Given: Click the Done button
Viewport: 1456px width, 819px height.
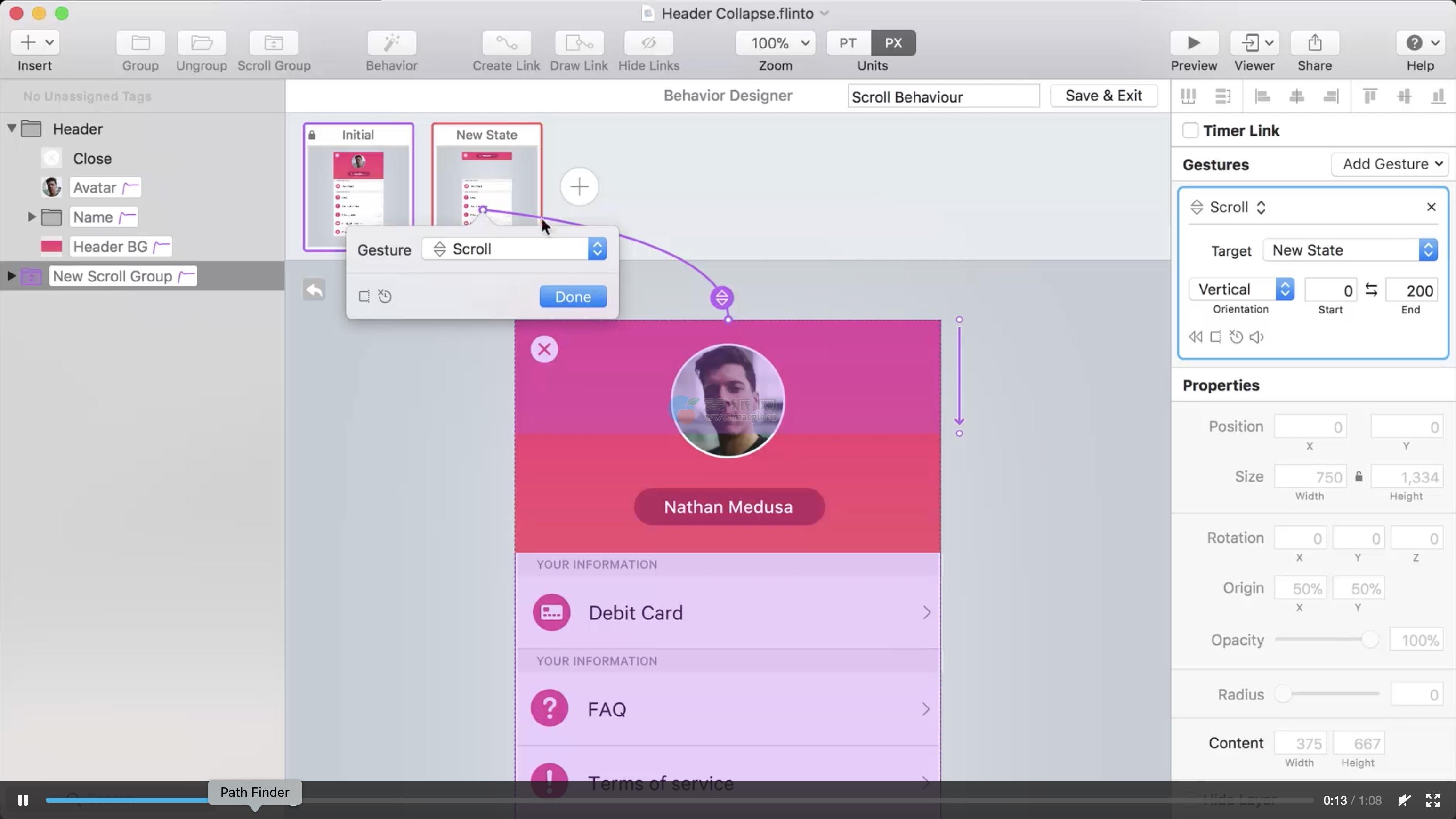Looking at the screenshot, I should point(573,297).
